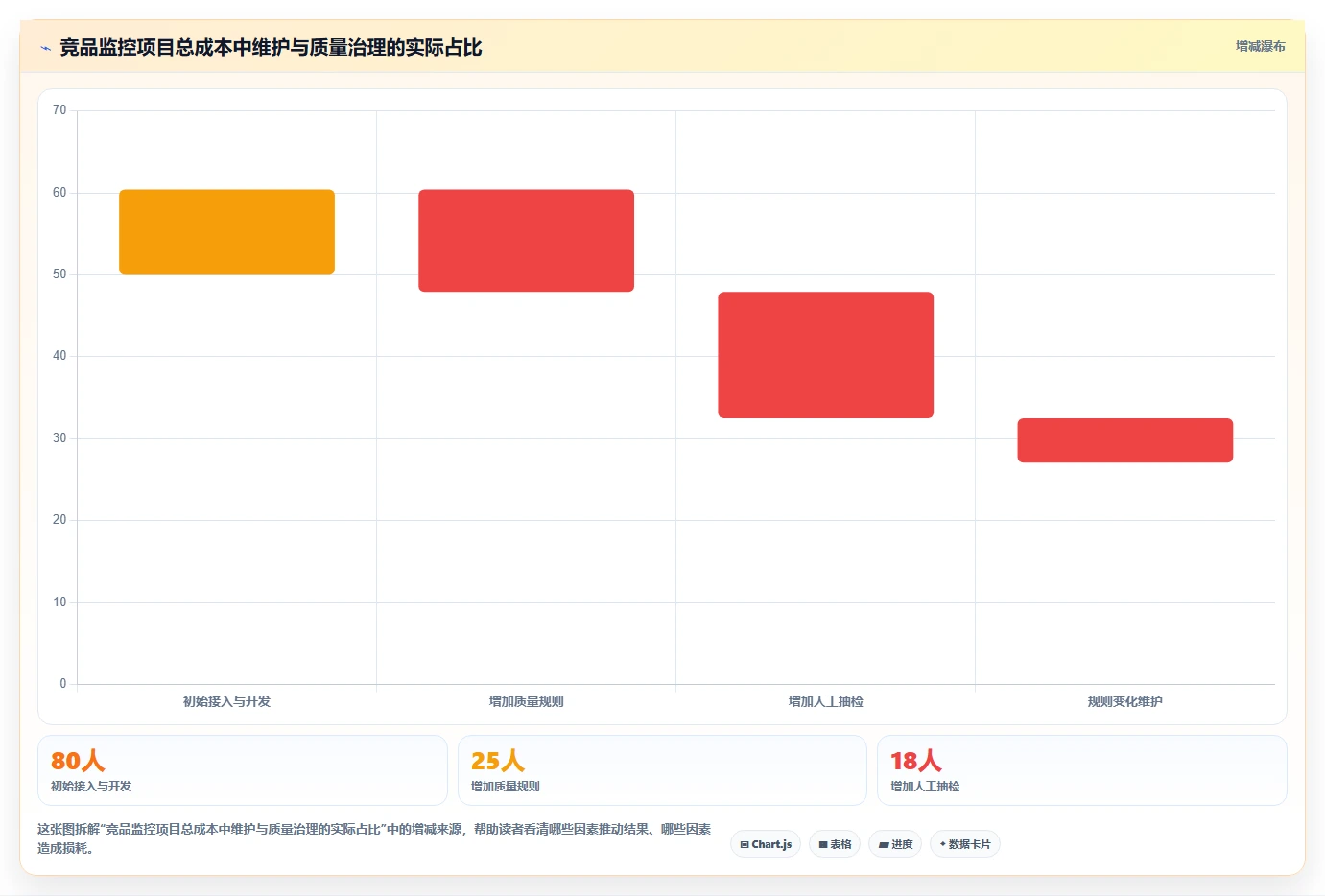Click the chart title 竞品监控项目总成本

click(x=271, y=47)
